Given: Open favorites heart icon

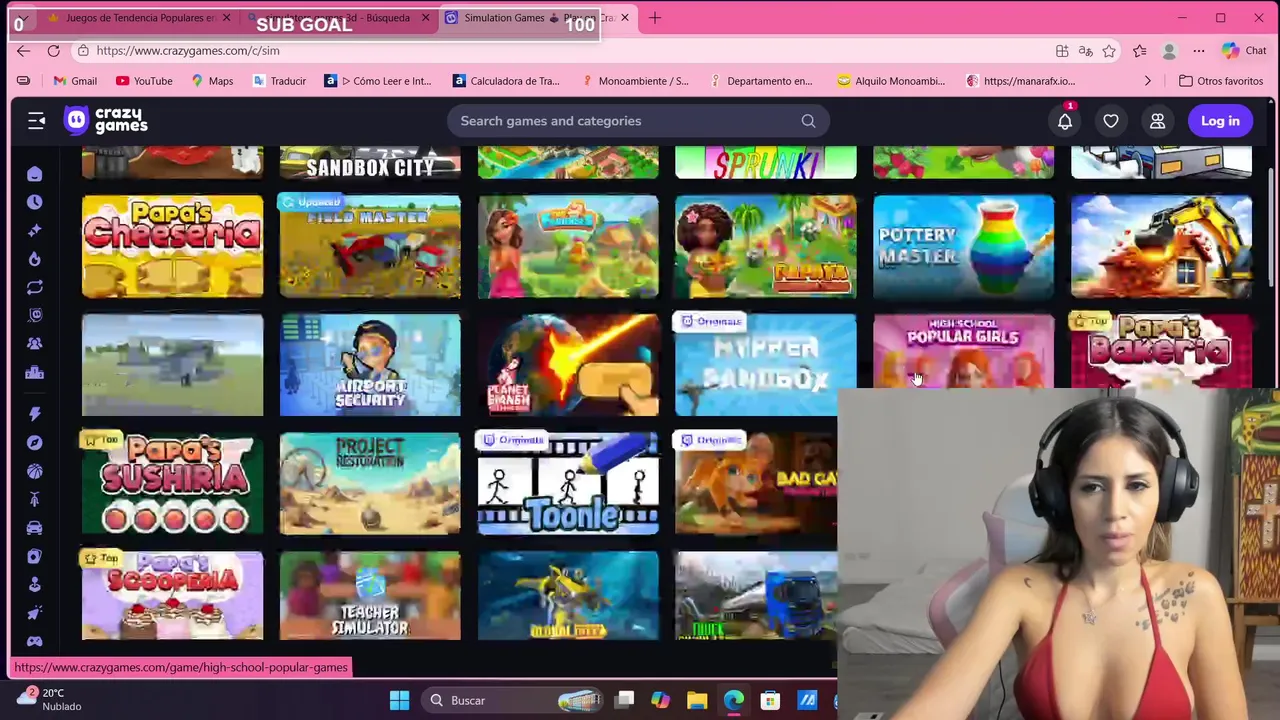Looking at the screenshot, I should pyautogui.click(x=1111, y=121).
